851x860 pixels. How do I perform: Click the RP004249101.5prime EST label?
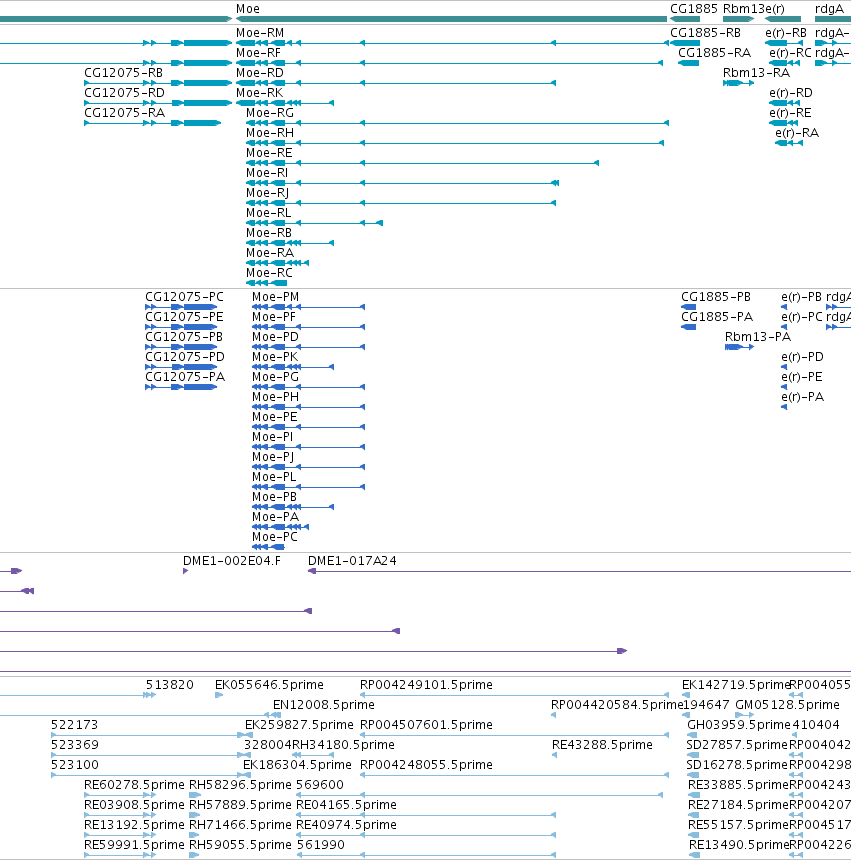tap(426, 685)
